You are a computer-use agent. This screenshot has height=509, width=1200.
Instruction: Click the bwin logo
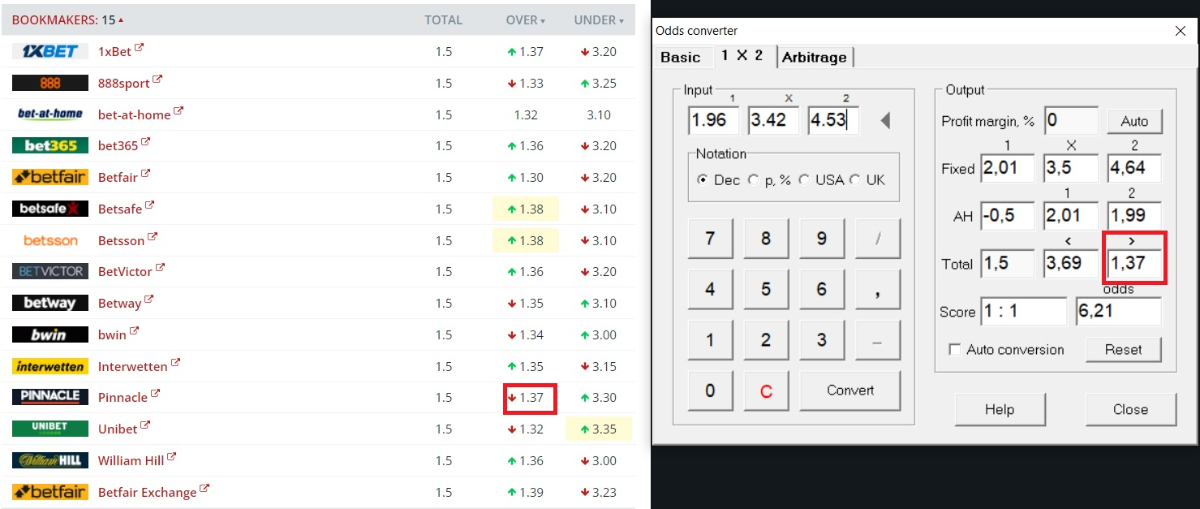click(50, 334)
